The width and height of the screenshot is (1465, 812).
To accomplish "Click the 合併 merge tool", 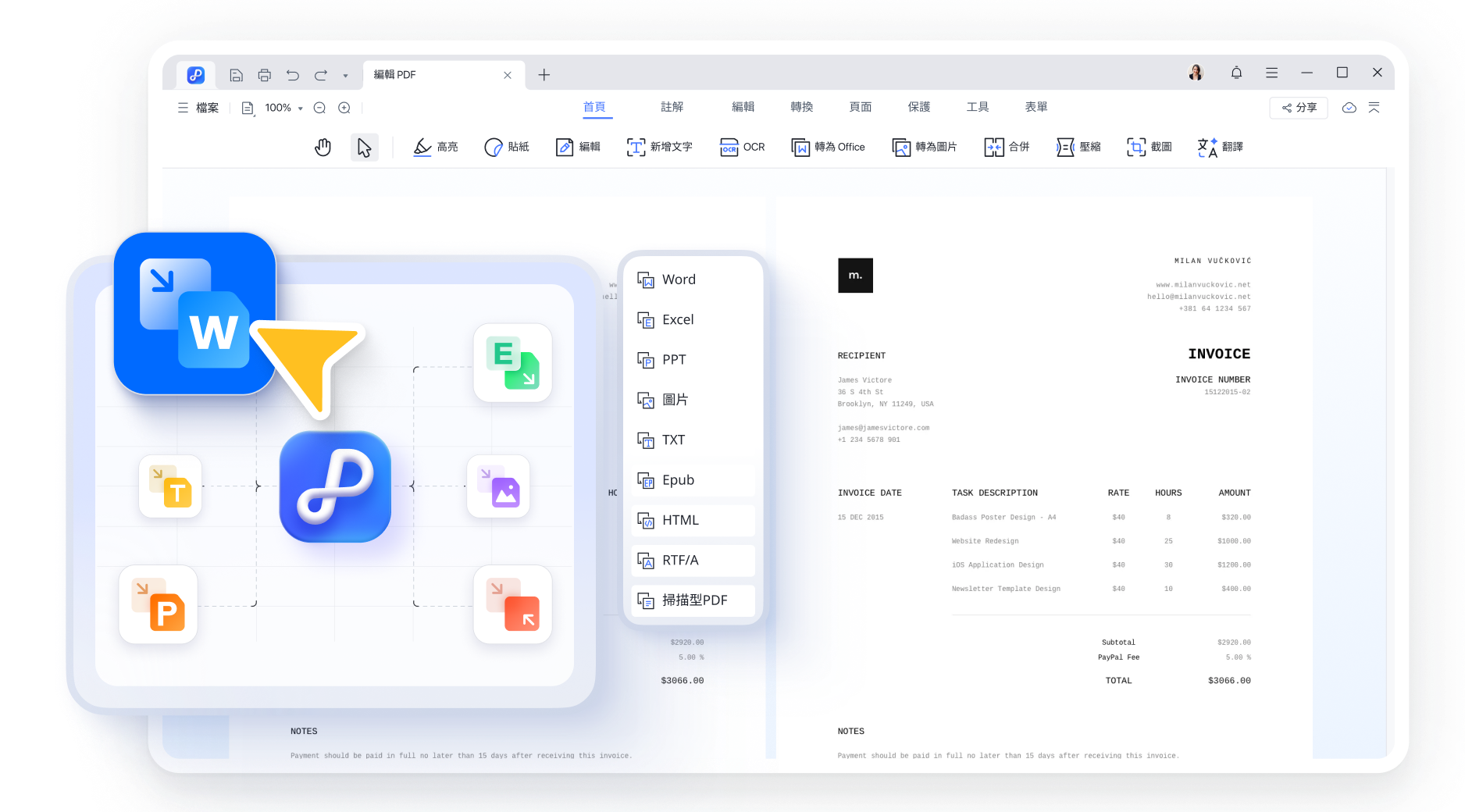I will [x=1007, y=147].
